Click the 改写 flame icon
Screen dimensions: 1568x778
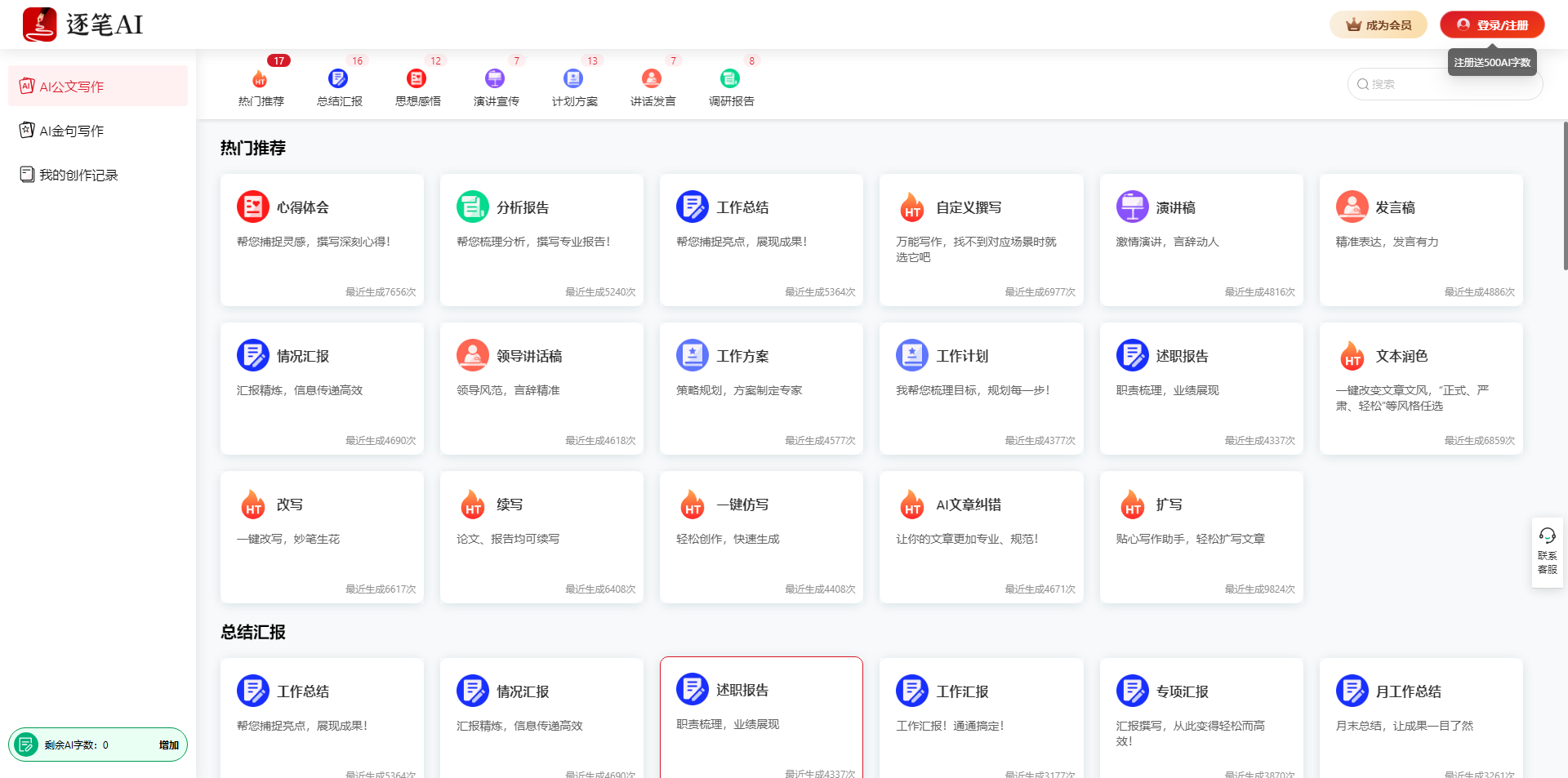pyautogui.click(x=253, y=504)
